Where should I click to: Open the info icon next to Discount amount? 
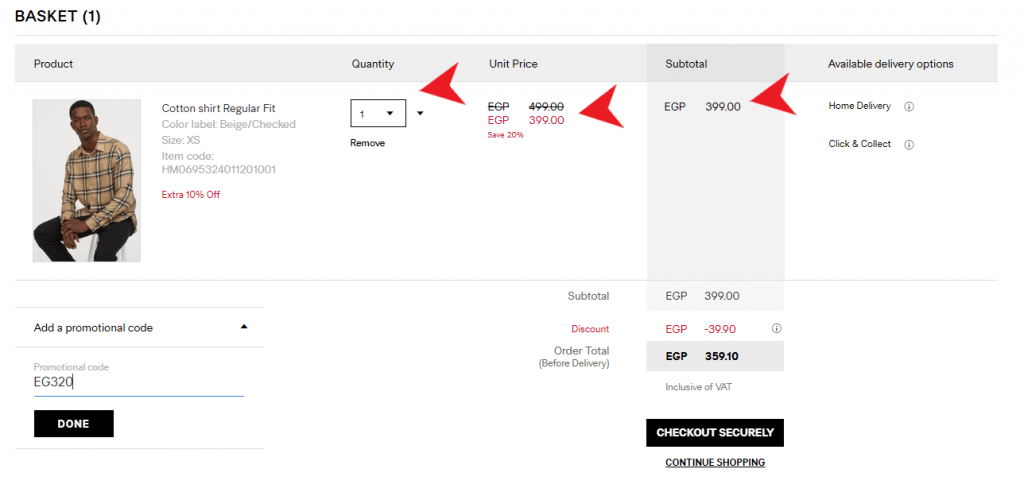point(777,328)
